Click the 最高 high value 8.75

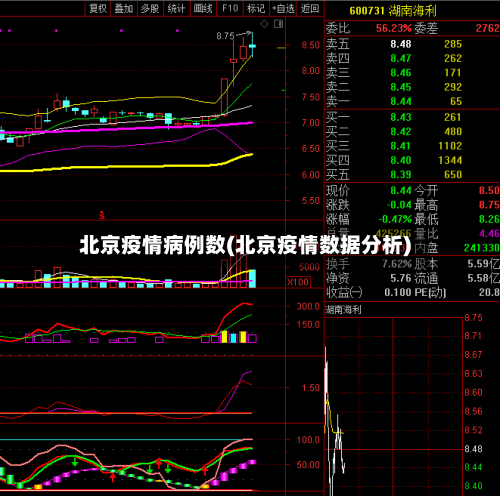coord(489,205)
